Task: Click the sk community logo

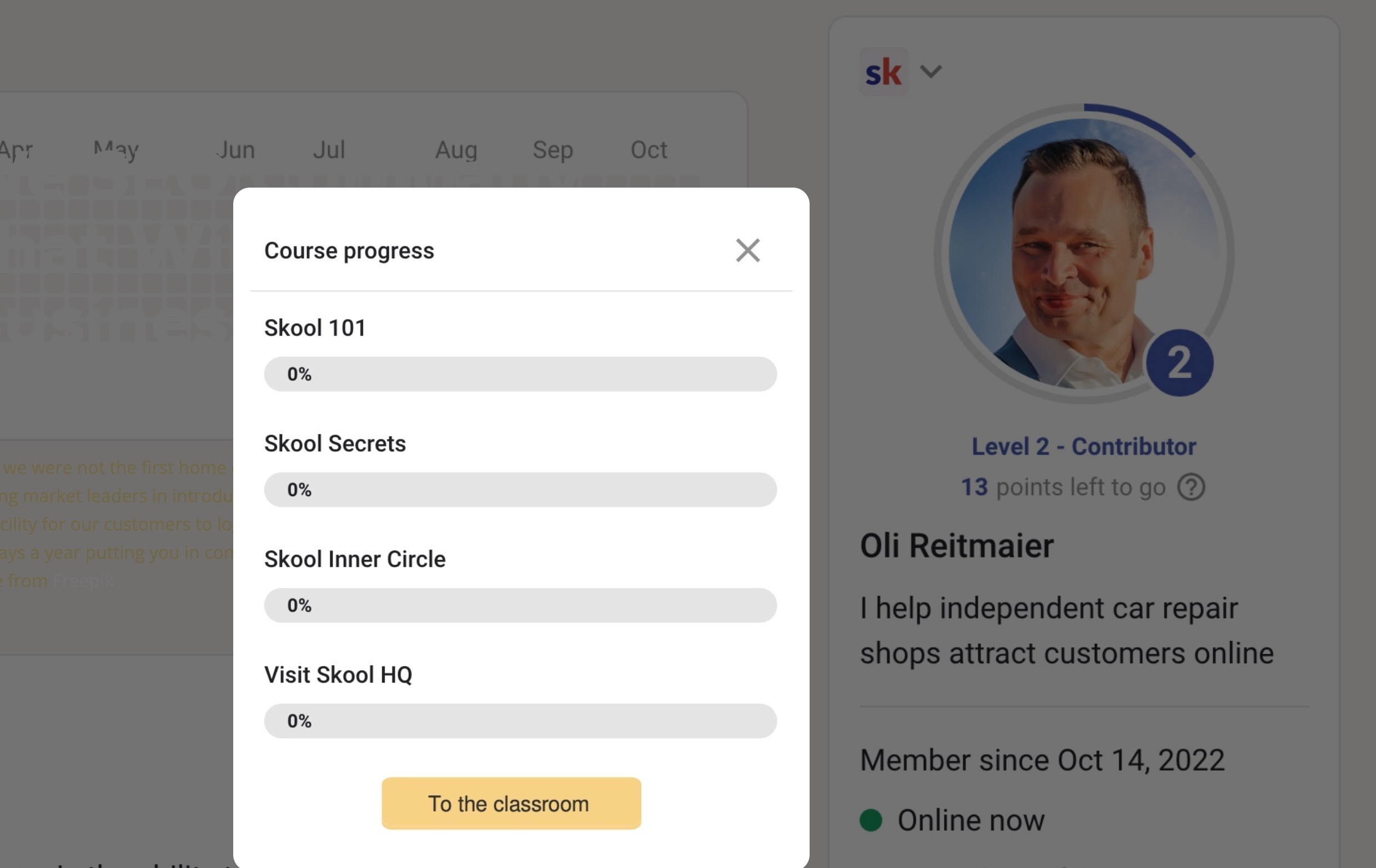Action: coord(883,71)
